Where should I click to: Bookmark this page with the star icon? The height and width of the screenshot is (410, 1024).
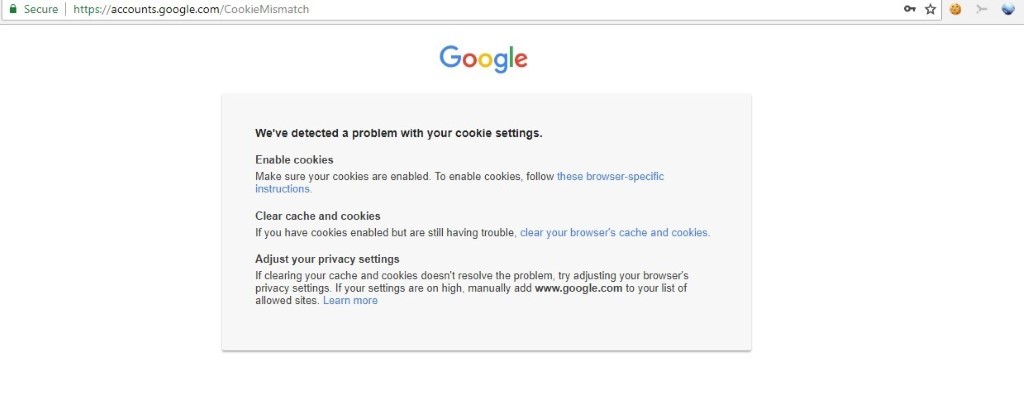tap(930, 9)
